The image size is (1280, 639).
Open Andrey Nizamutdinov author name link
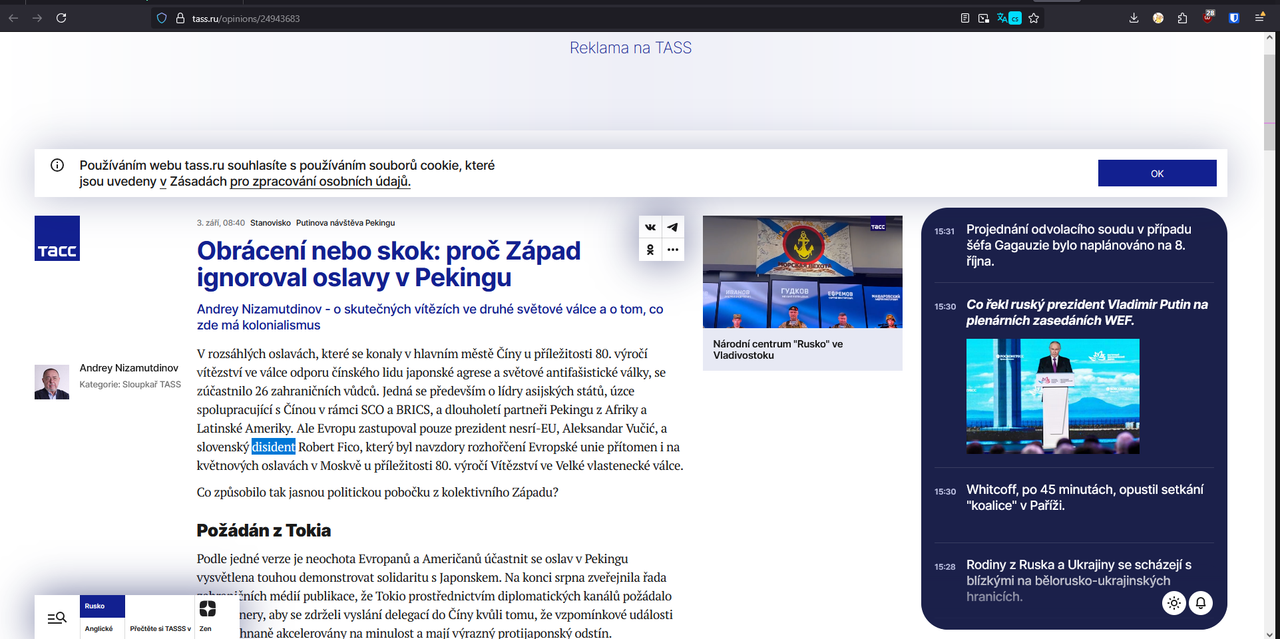(x=129, y=369)
